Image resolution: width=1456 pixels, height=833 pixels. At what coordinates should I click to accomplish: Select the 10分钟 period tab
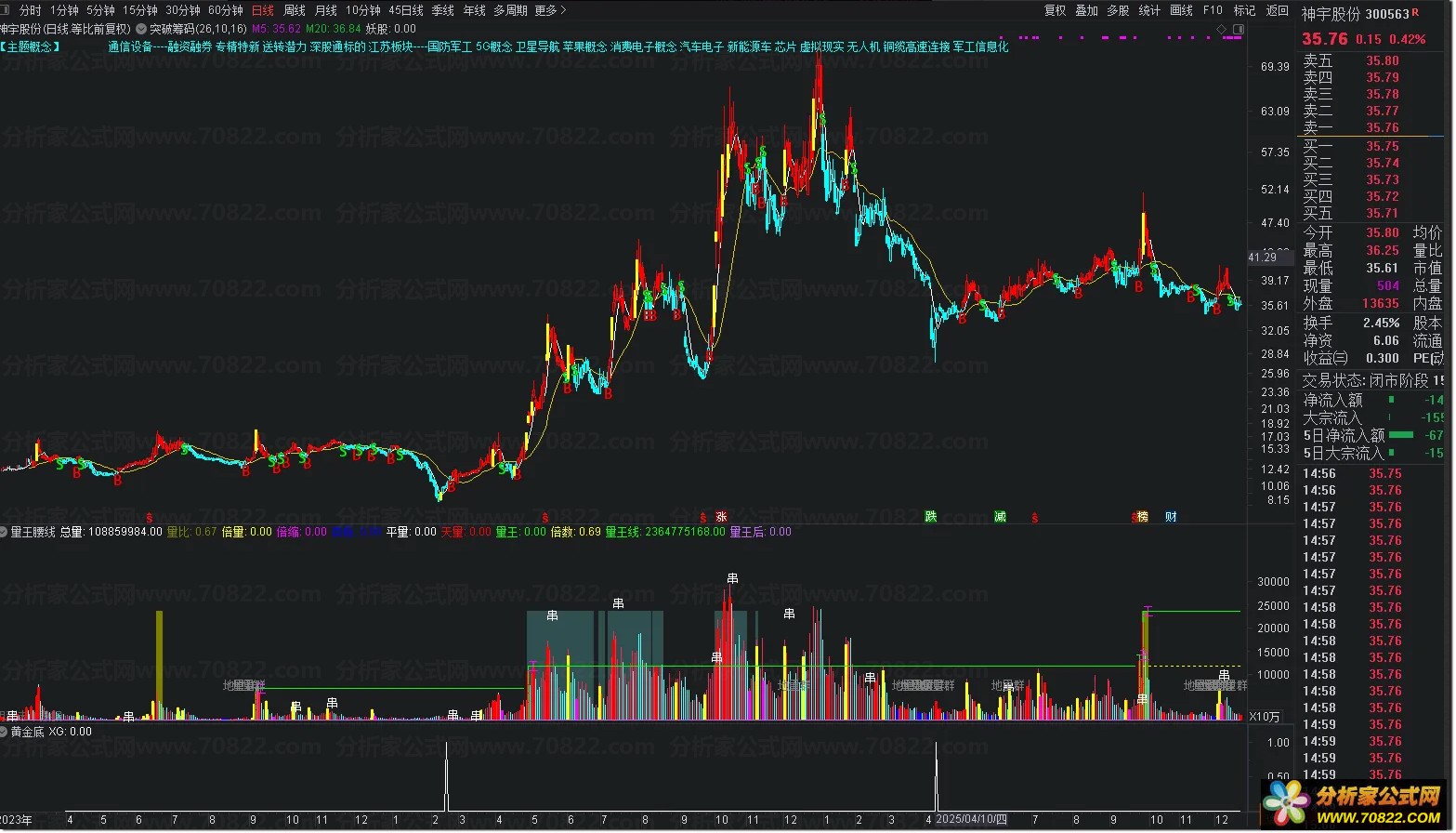[x=363, y=10]
